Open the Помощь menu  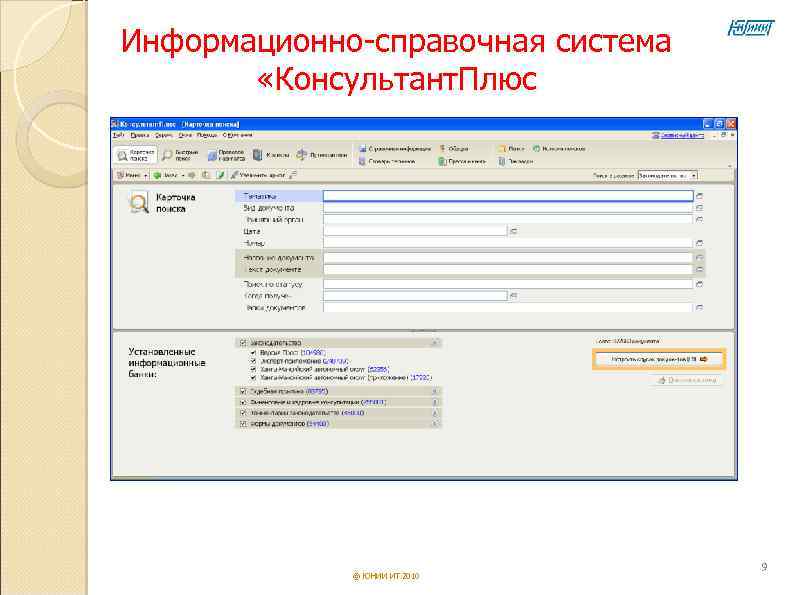click(x=207, y=136)
